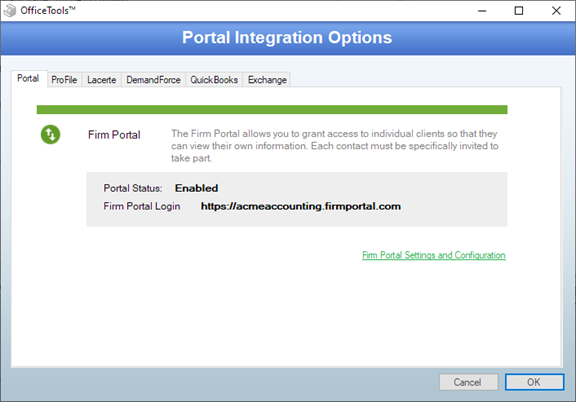Click the OfficeTools app icon in title bar
The height and width of the screenshot is (402, 576).
(10, 10)
